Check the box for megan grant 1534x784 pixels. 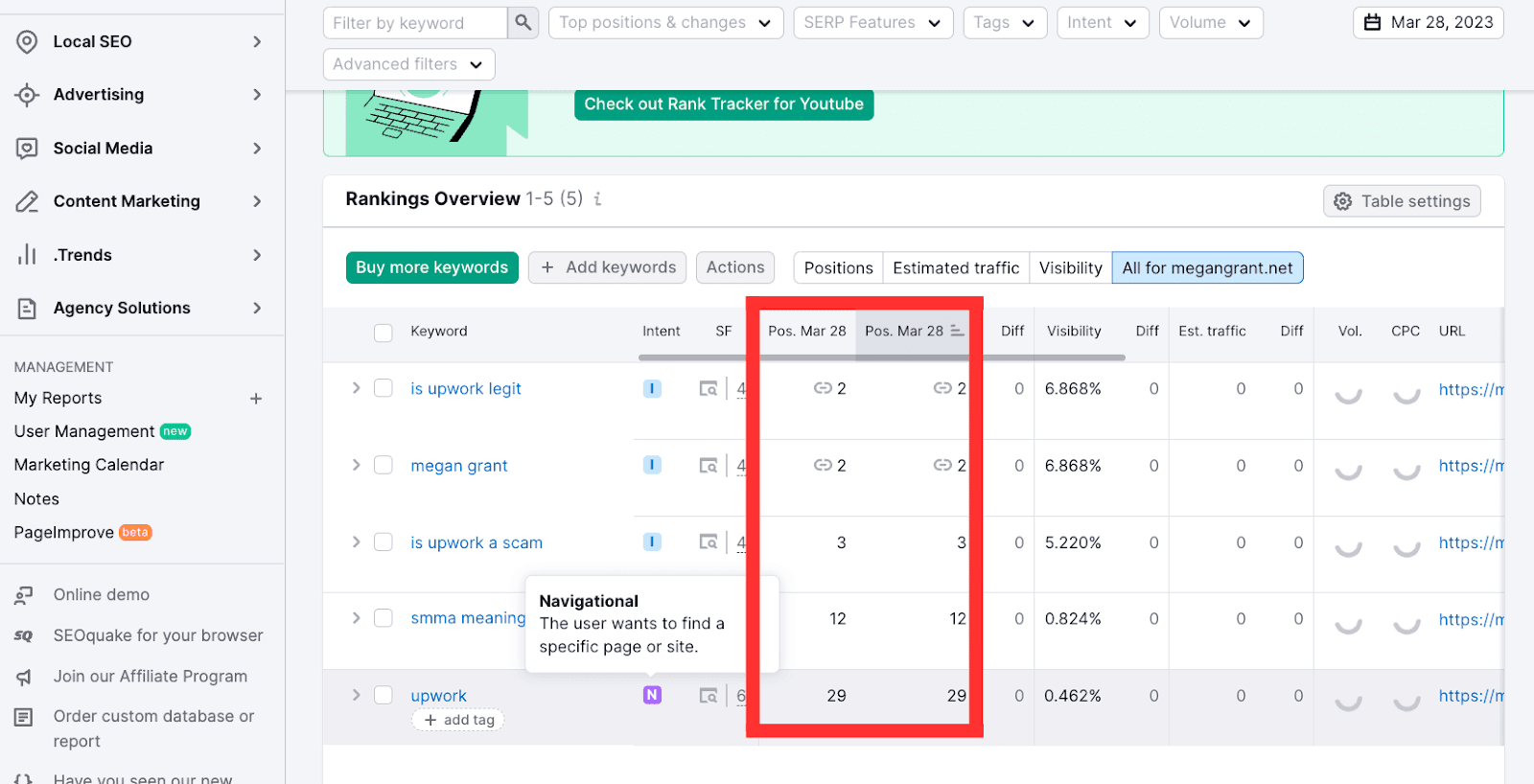(x=383, y=465)
